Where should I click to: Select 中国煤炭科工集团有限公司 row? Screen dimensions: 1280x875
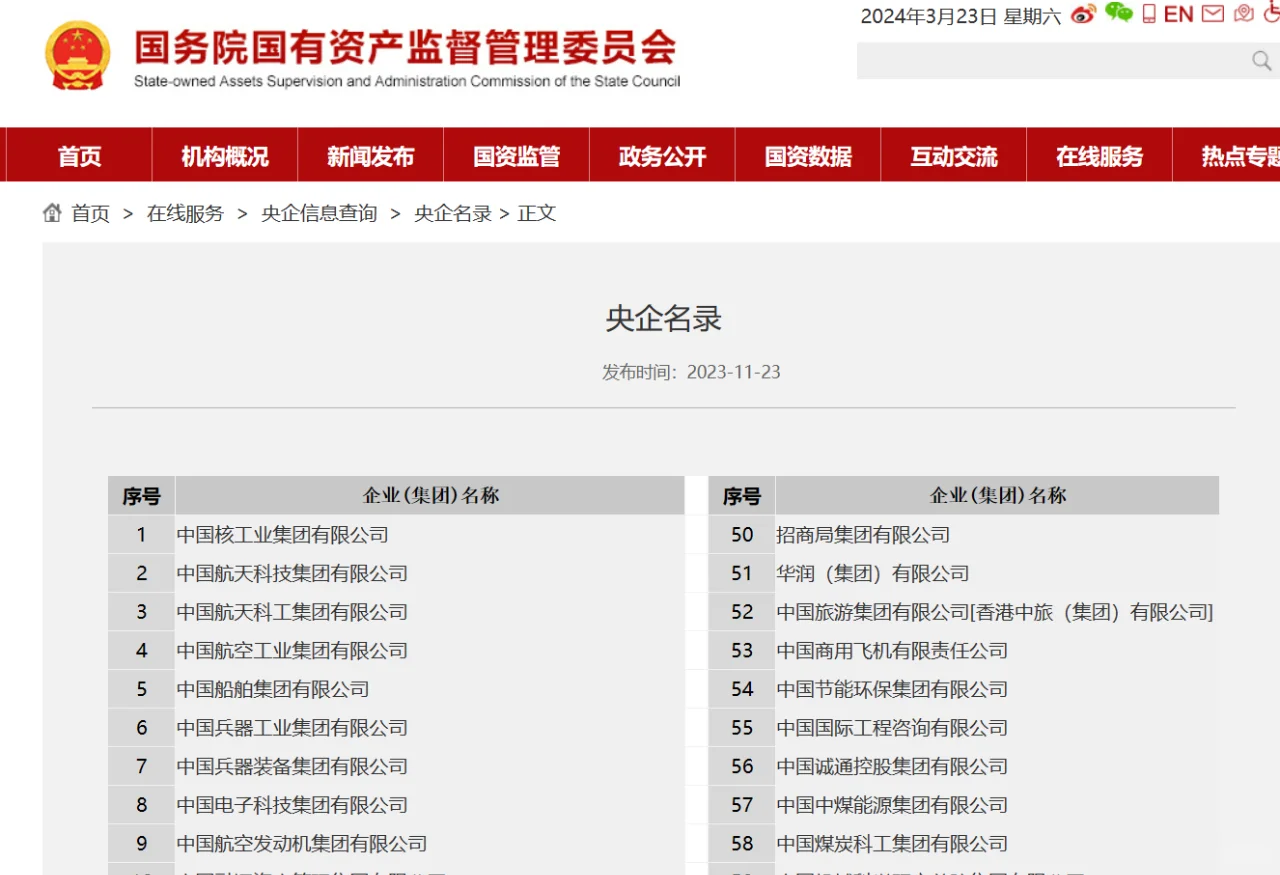[x=893, y=844]
